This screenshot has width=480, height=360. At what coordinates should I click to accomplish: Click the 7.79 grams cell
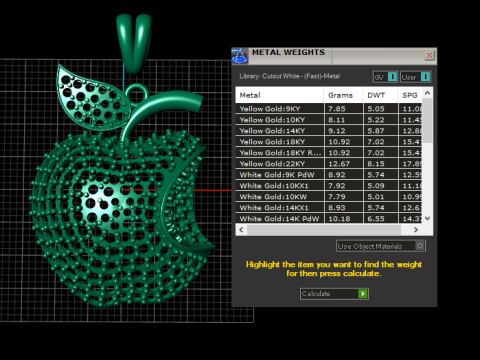tap(344, 197)
